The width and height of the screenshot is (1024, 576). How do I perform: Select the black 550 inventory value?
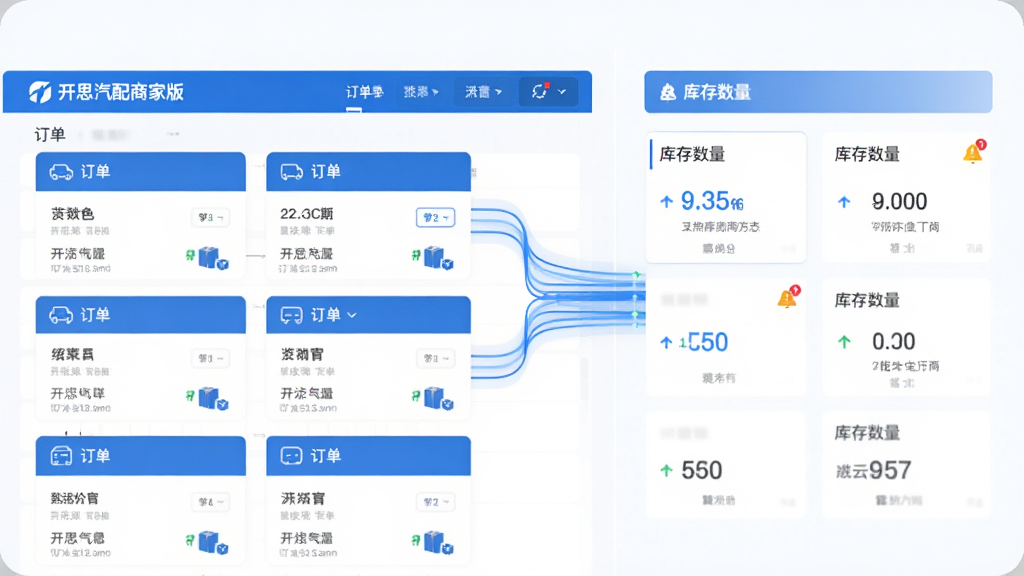click(701, 470)
